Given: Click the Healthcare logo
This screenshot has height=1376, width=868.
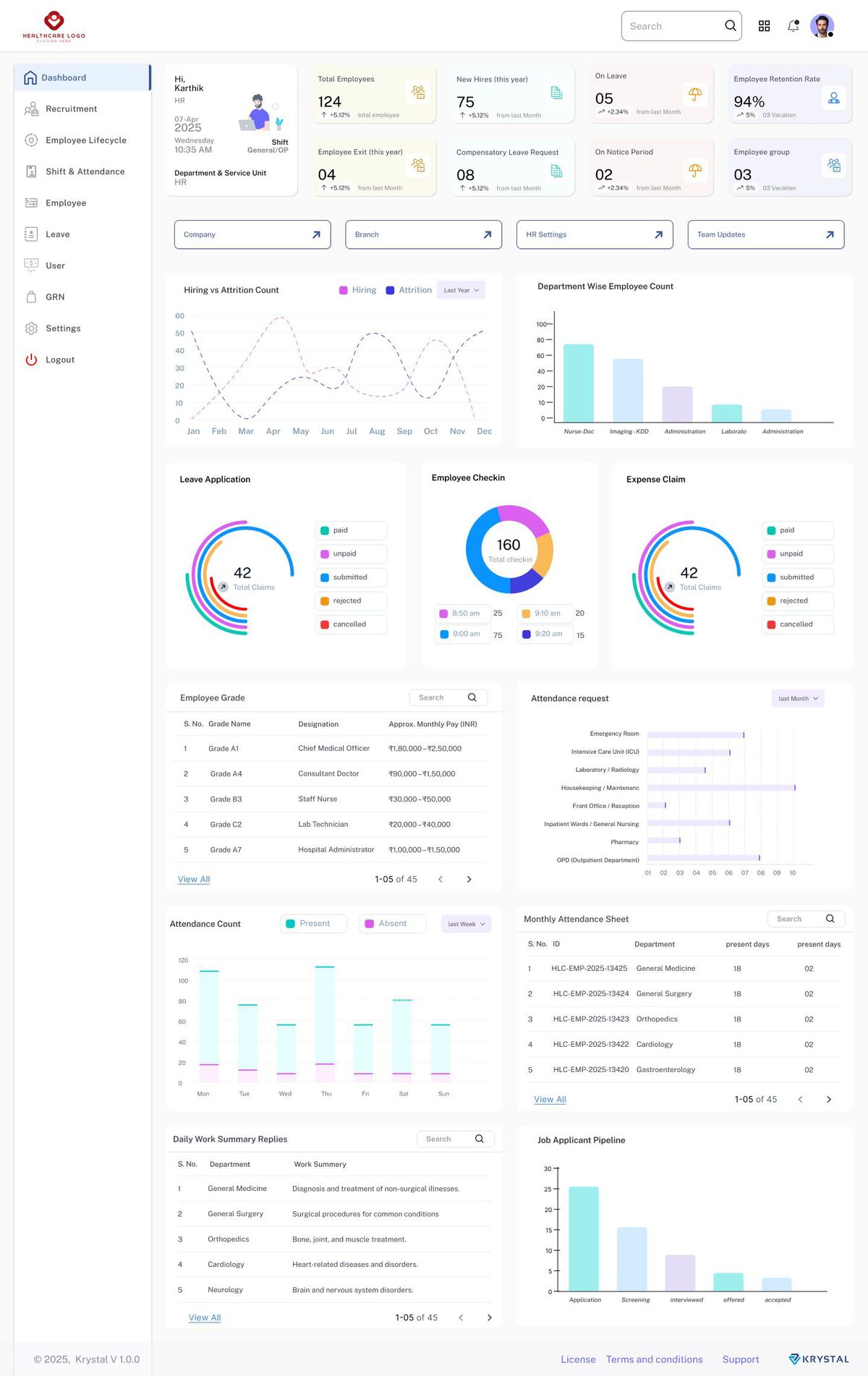Looking at the screenshot, I should (x=54, y=26).
